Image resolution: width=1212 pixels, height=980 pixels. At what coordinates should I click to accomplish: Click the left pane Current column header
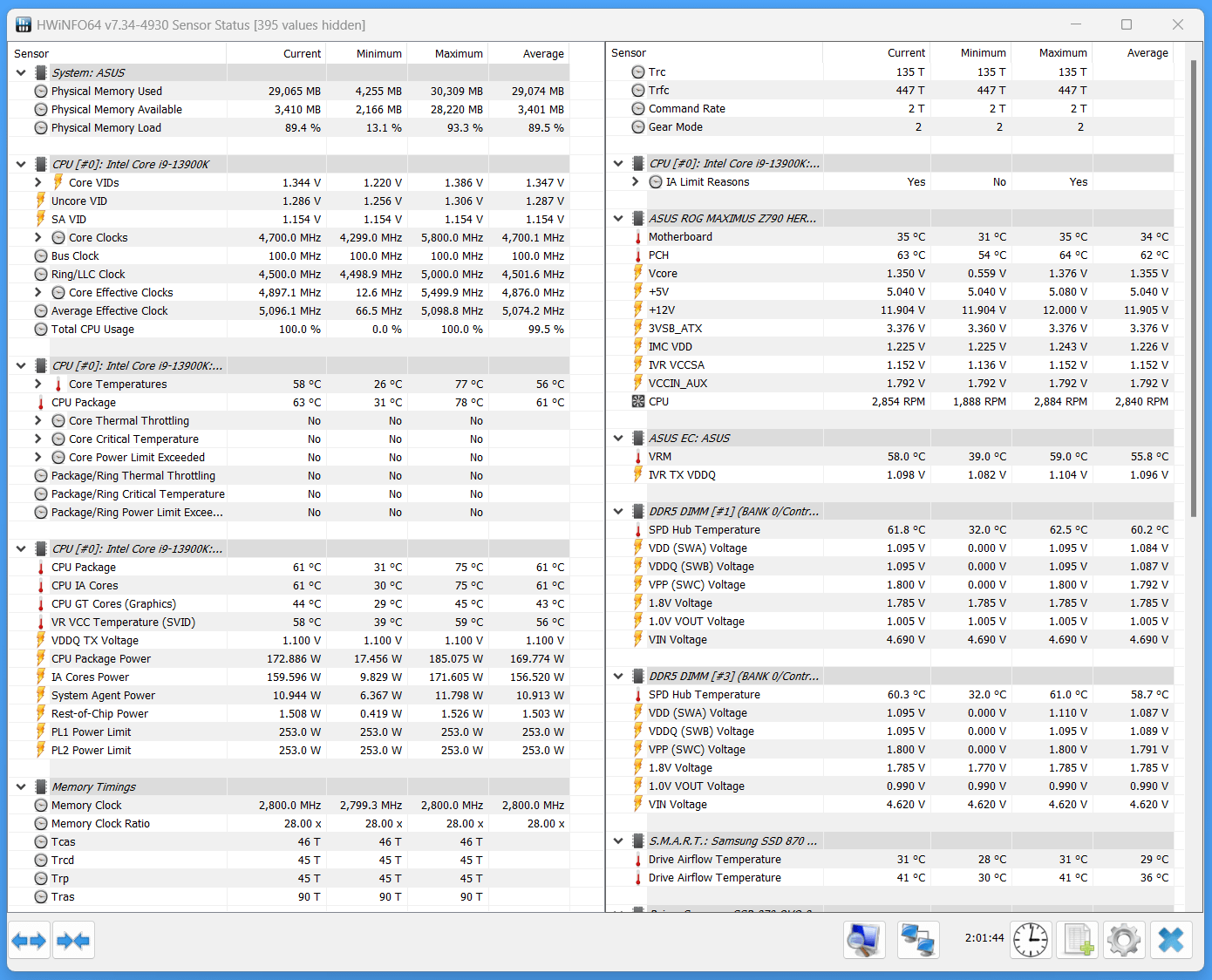tap(276, 54)
